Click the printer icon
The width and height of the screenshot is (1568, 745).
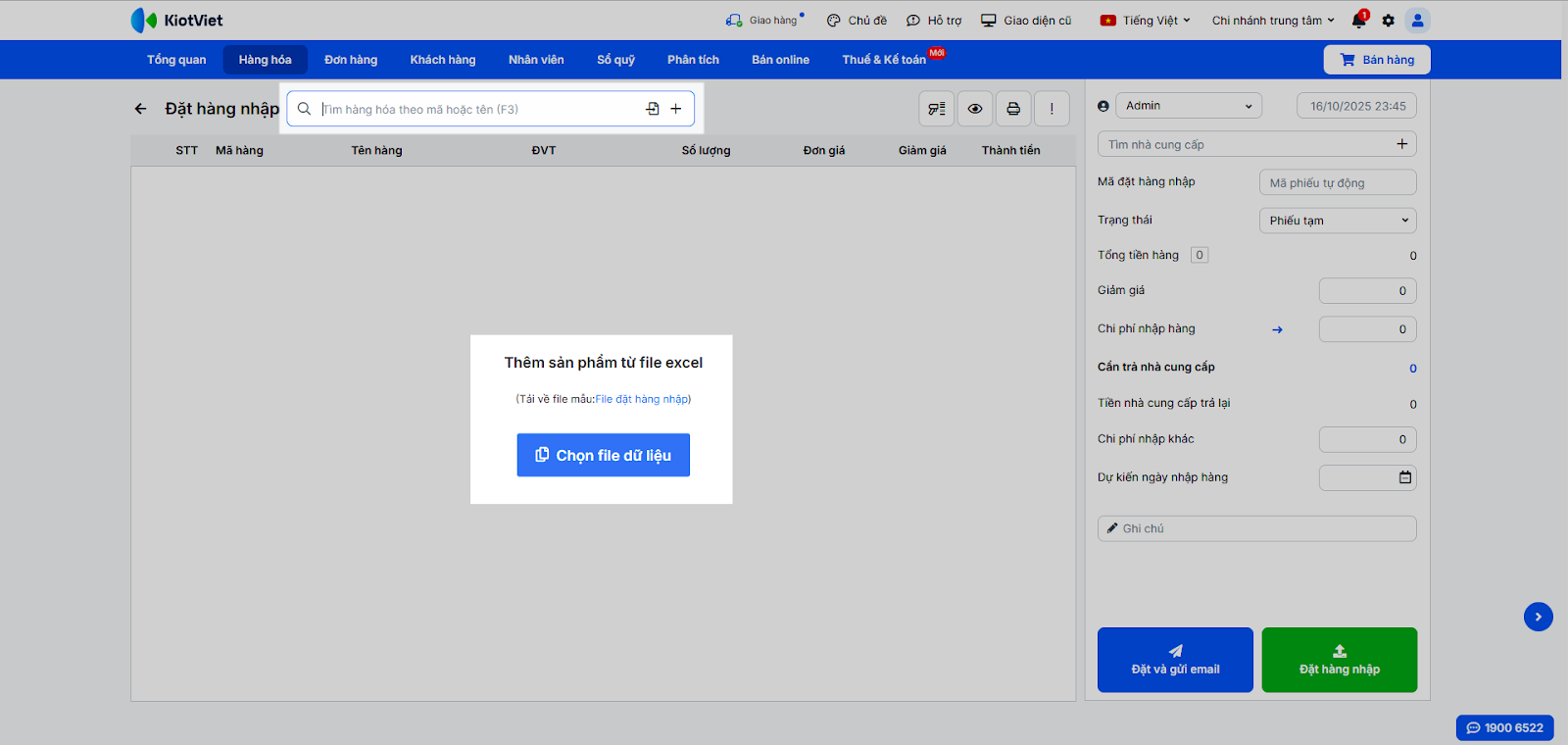coord(1013,109)
